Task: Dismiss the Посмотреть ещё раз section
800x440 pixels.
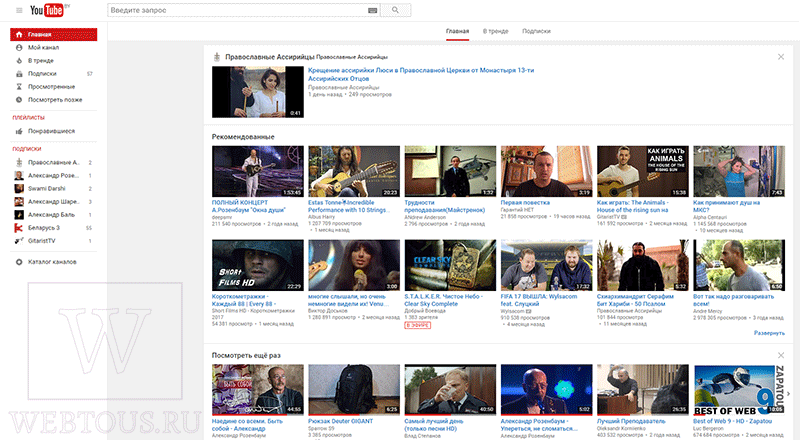Action: click(x=781, y=355)
